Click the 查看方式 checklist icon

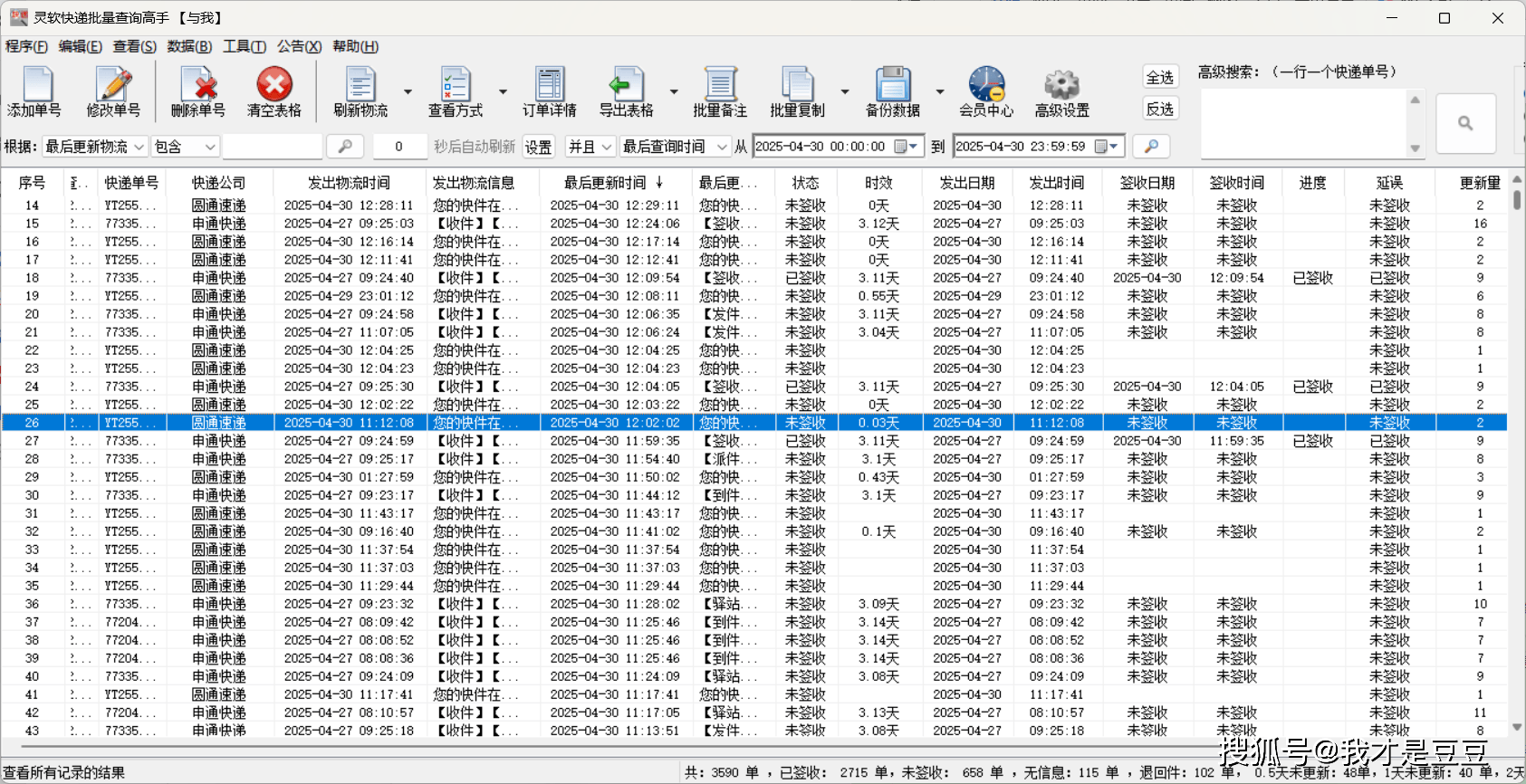coord(456,85)
